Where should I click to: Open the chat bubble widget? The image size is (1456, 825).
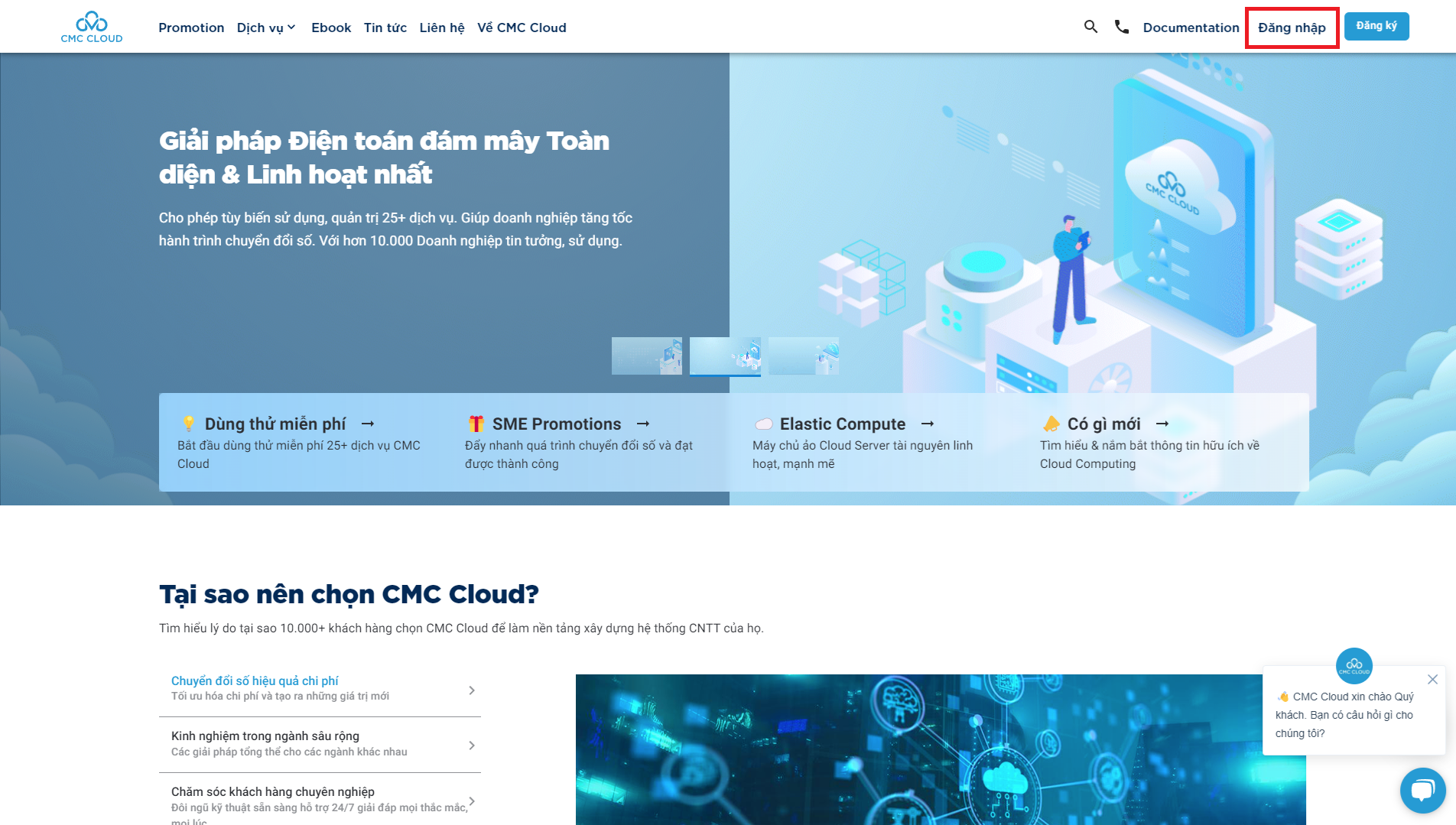pyautogui.click(x=1422, y=791)
